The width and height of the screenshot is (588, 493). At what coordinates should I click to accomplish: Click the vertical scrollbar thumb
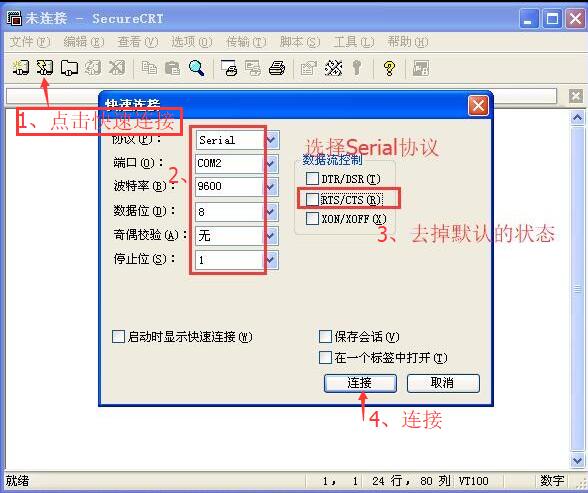coord(577,289)
